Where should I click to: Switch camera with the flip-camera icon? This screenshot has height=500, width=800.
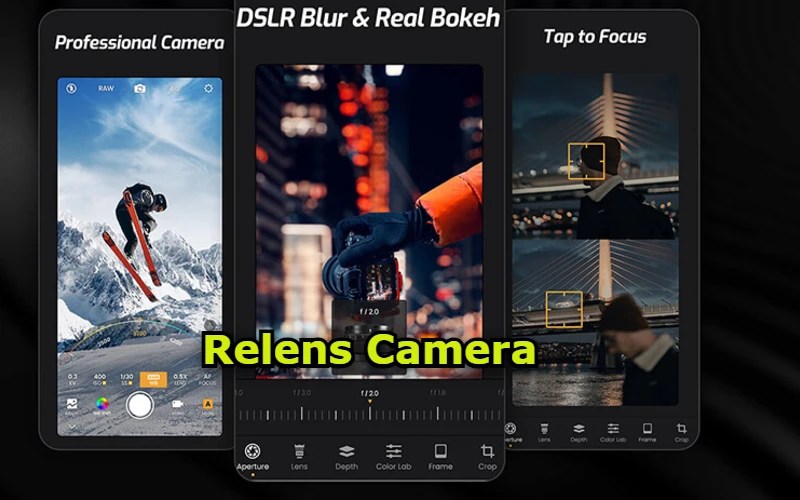click(x=140, y=88)
